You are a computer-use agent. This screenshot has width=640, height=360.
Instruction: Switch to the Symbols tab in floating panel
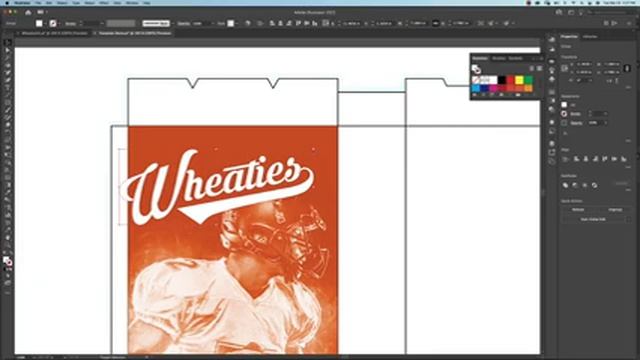tap(515, 58)
